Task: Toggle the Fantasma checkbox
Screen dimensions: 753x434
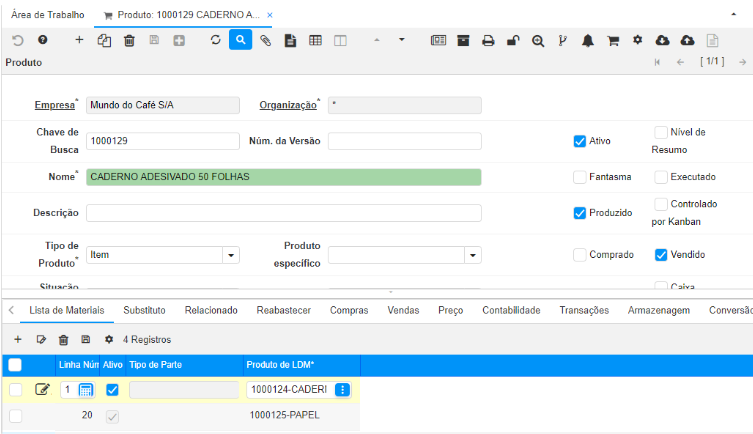Action: (x=580, y=177)
